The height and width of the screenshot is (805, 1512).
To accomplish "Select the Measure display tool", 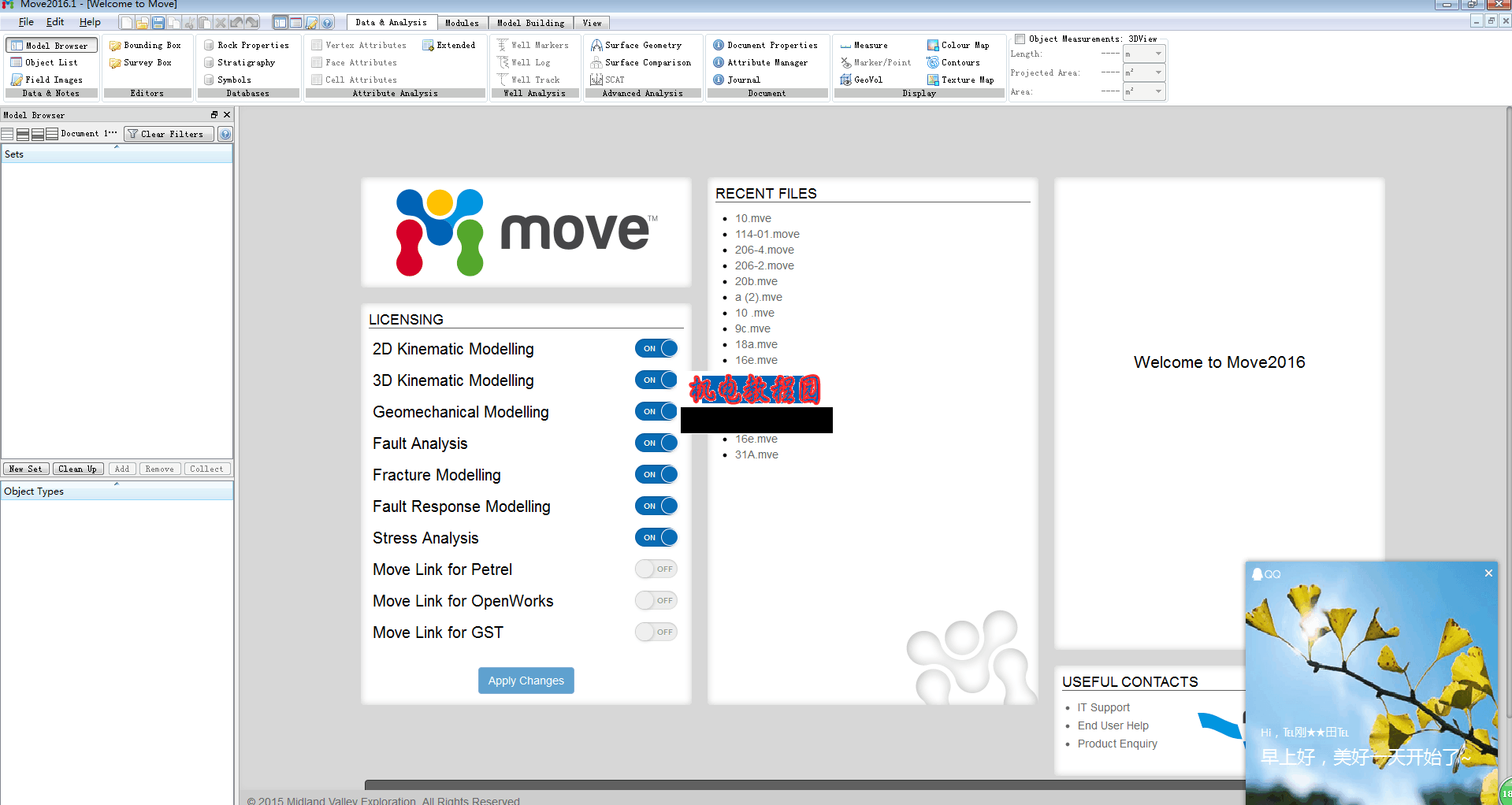I will click(x=864, y=46).
